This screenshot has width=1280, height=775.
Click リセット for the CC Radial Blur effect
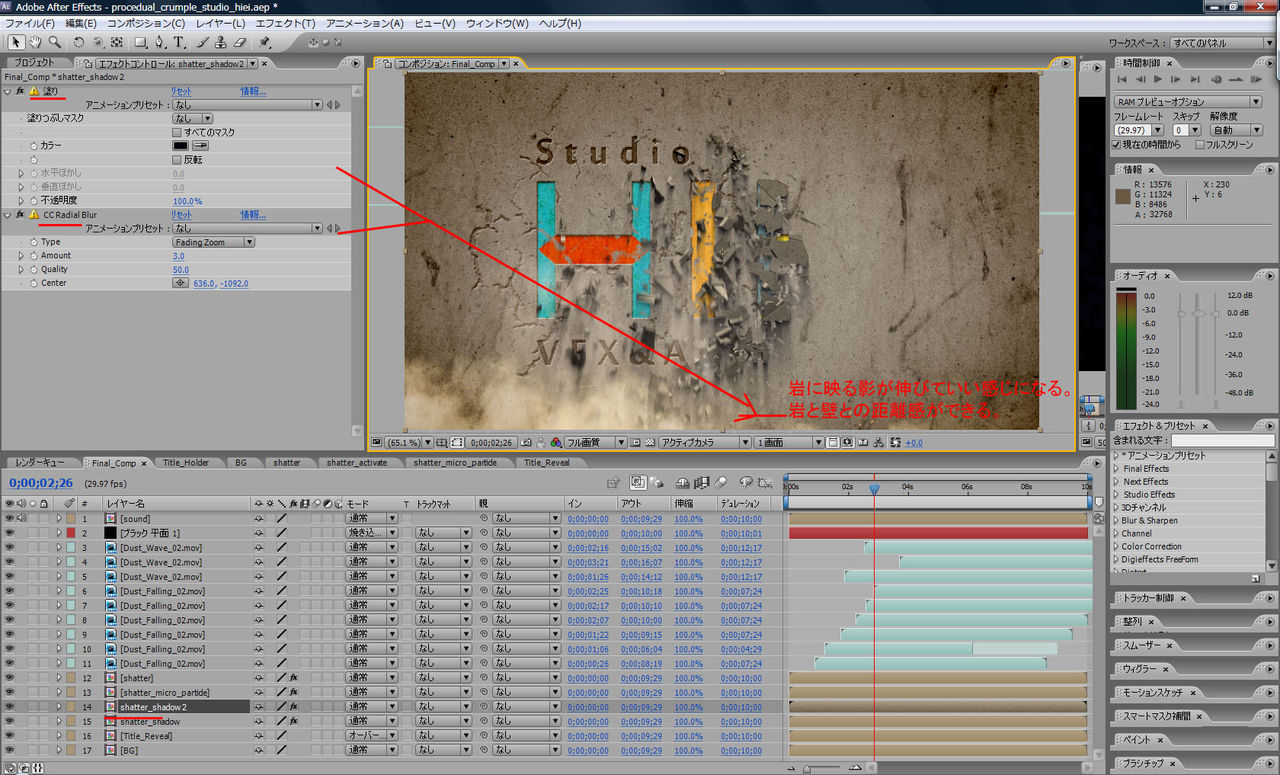(x=180, y=215)
